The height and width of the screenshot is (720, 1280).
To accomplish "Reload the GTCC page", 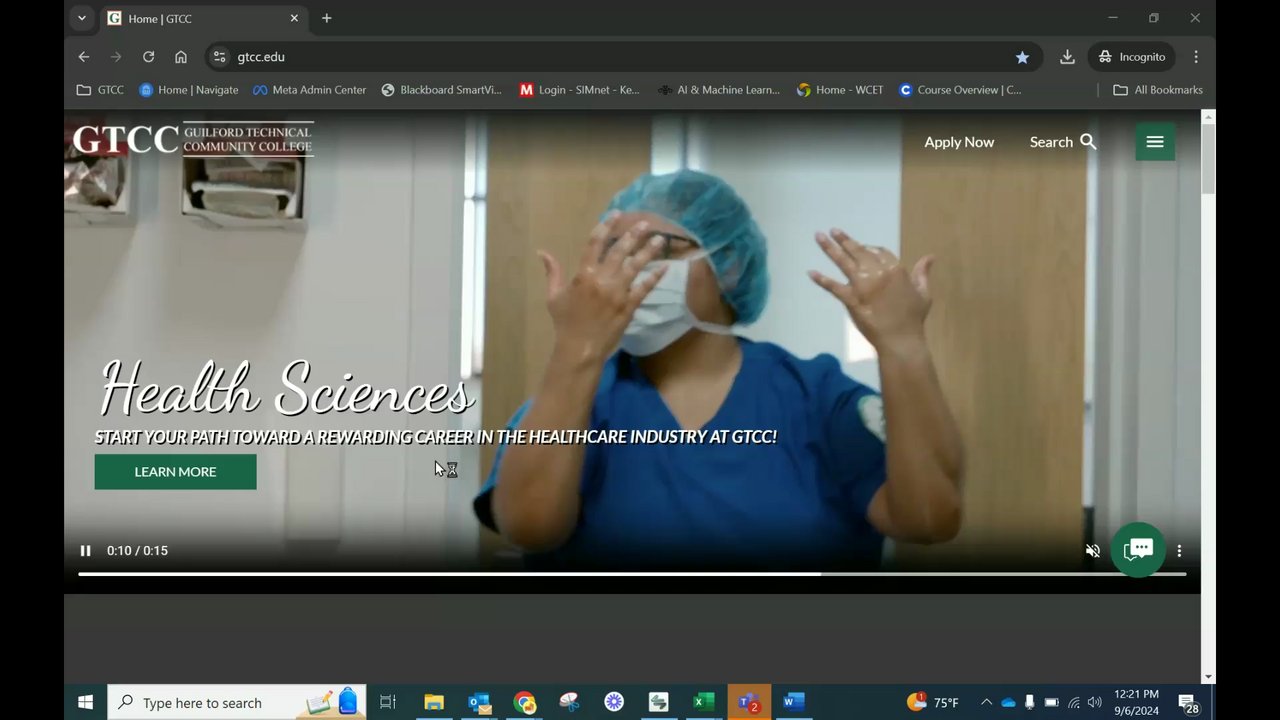I will pos(148,57).
